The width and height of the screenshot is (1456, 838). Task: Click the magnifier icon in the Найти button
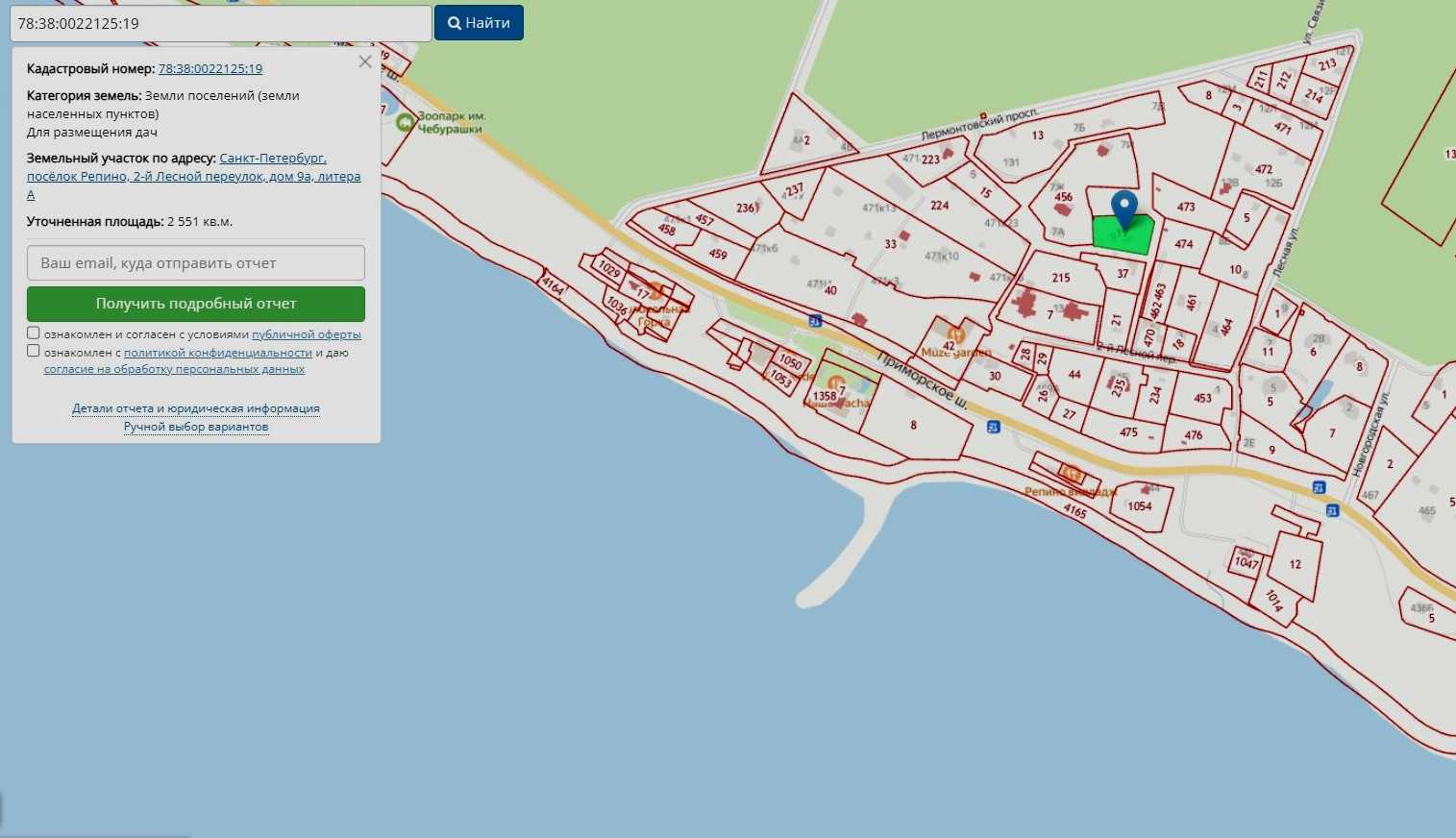tap(455, 23)
